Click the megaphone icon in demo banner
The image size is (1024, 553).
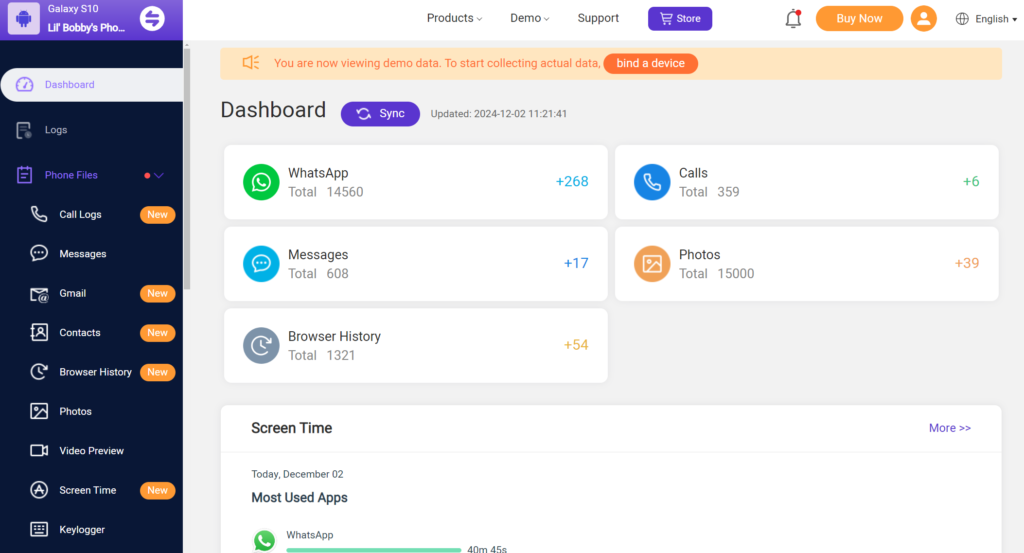[x=251, y=63]
